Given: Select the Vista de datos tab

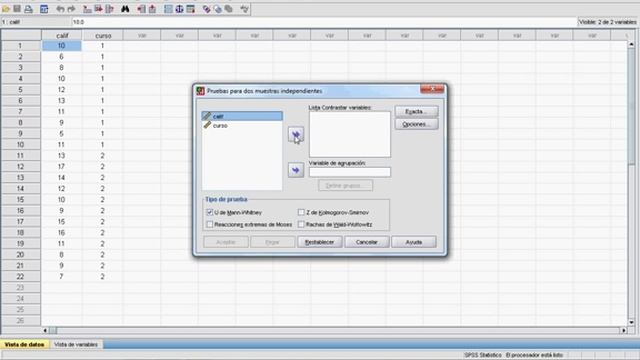Looking at the screenshot, I should [x=24, y=344].
